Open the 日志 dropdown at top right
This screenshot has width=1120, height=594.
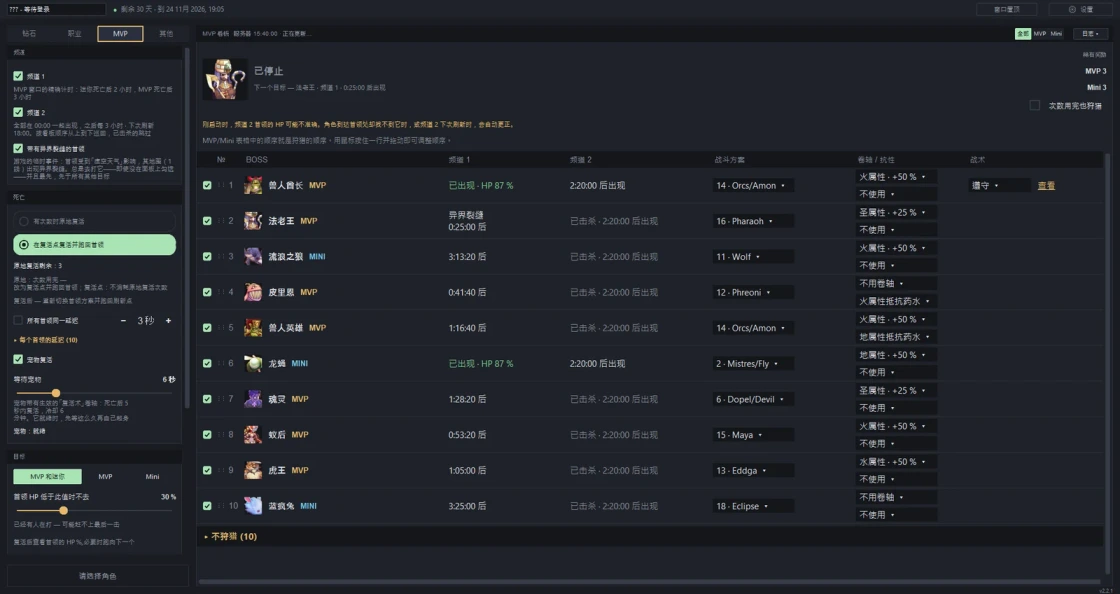point(1090,34)
